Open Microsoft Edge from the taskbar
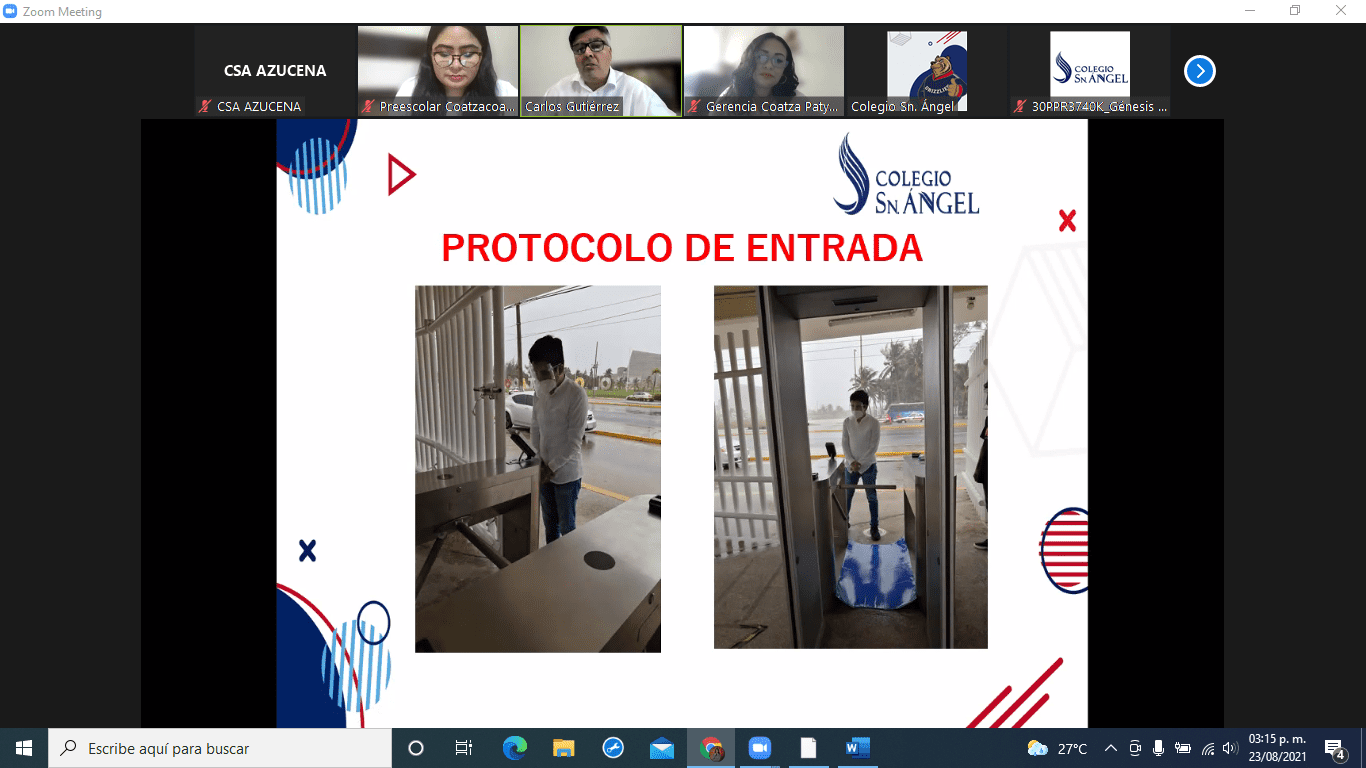This screenshot has width=1366, height=768. click(515, 748)
